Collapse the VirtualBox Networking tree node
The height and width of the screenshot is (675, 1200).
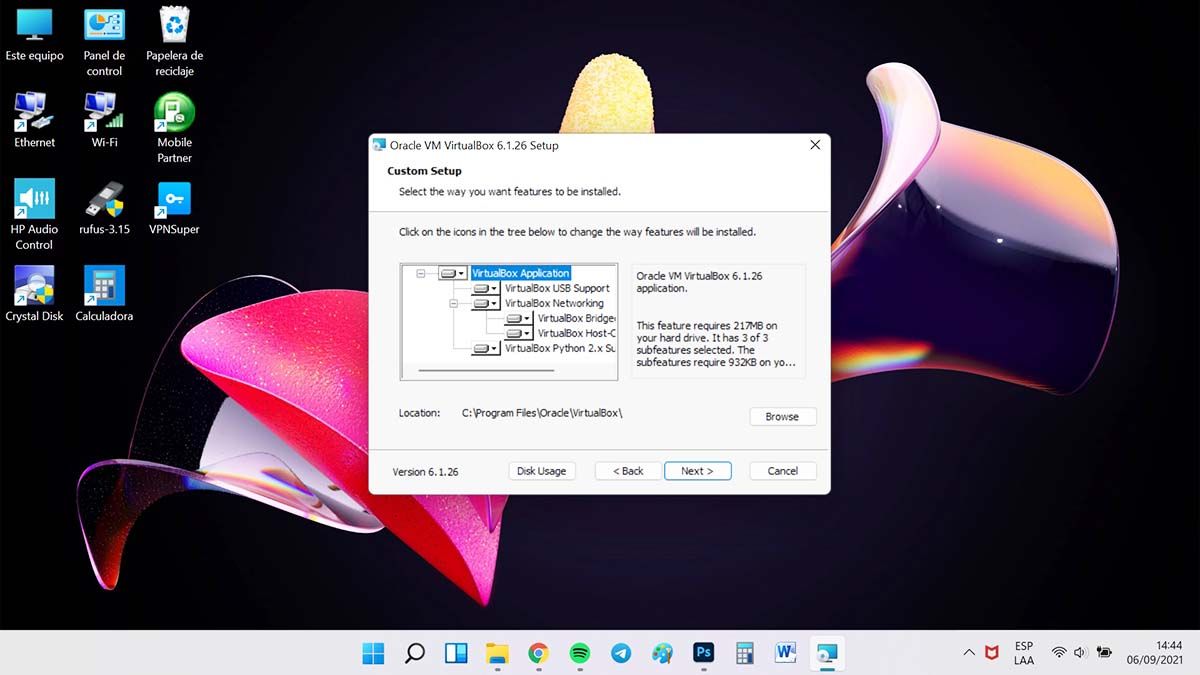(x=454, y=303)
